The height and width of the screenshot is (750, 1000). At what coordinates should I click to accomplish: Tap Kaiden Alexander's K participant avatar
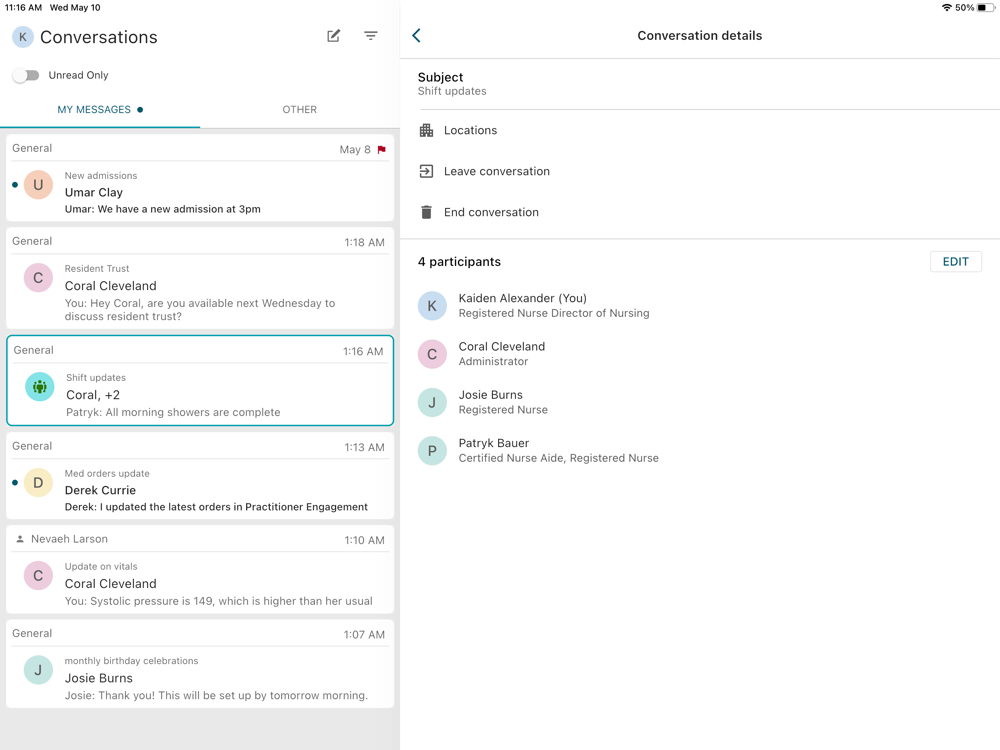(432, 305)
